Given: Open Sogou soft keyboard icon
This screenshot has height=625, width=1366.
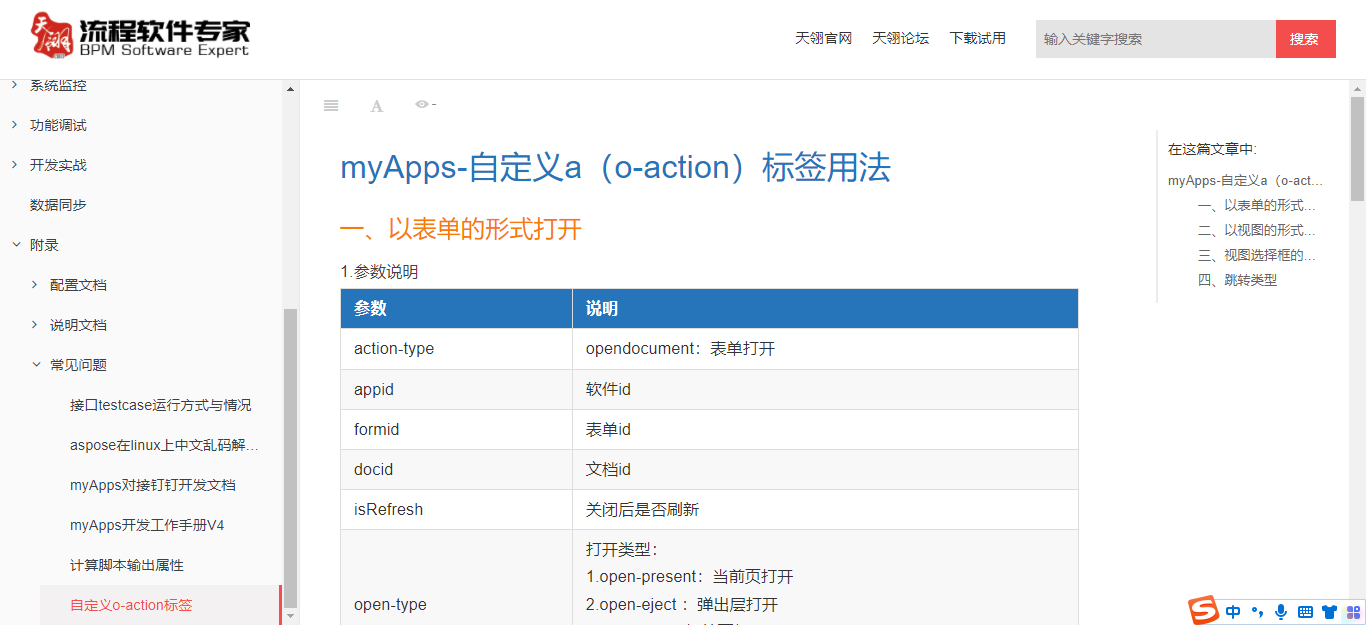Looking at the screenshot, I should (1305, 612).
